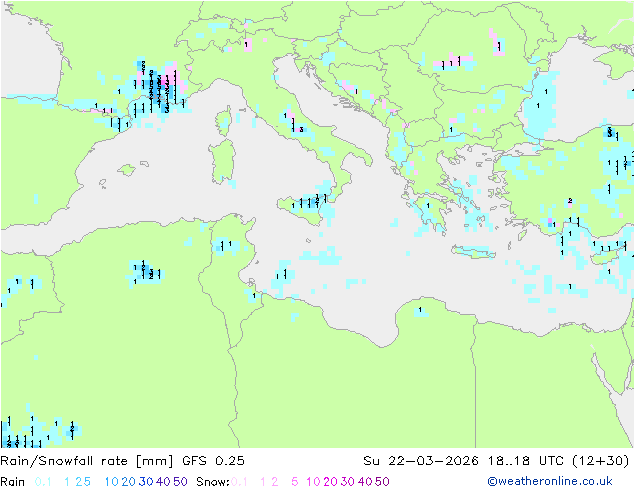Pick the Snow 2 legend value

[x=275, y=482]
